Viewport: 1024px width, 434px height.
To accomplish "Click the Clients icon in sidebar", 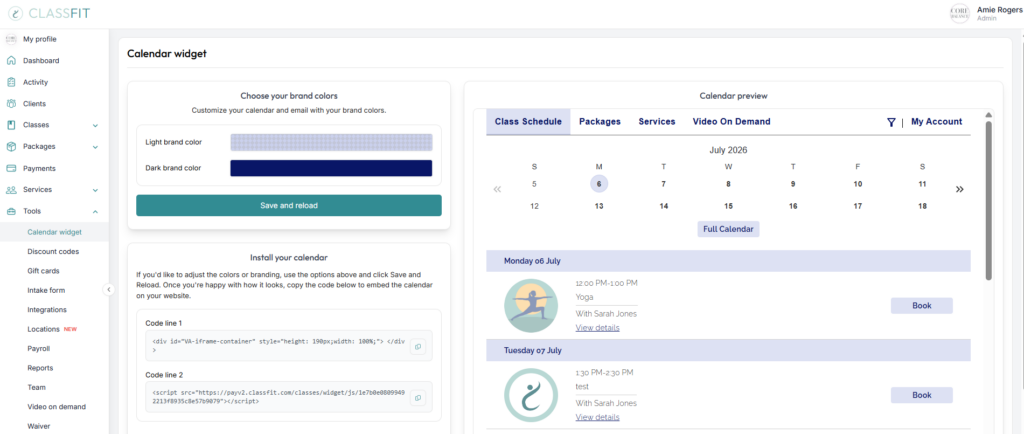I will pos(11,104).
